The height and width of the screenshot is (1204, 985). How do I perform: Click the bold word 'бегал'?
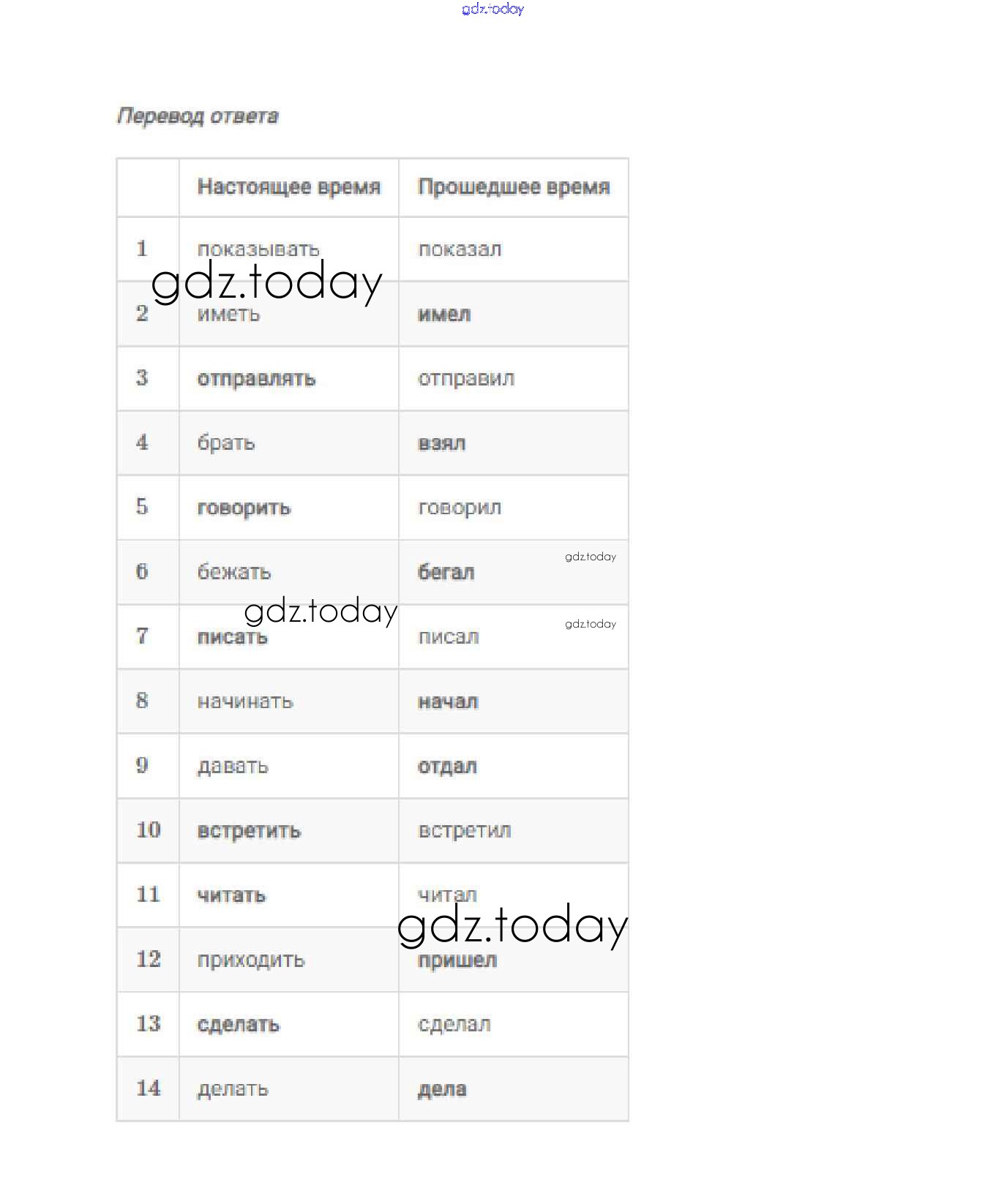[446, 572]
